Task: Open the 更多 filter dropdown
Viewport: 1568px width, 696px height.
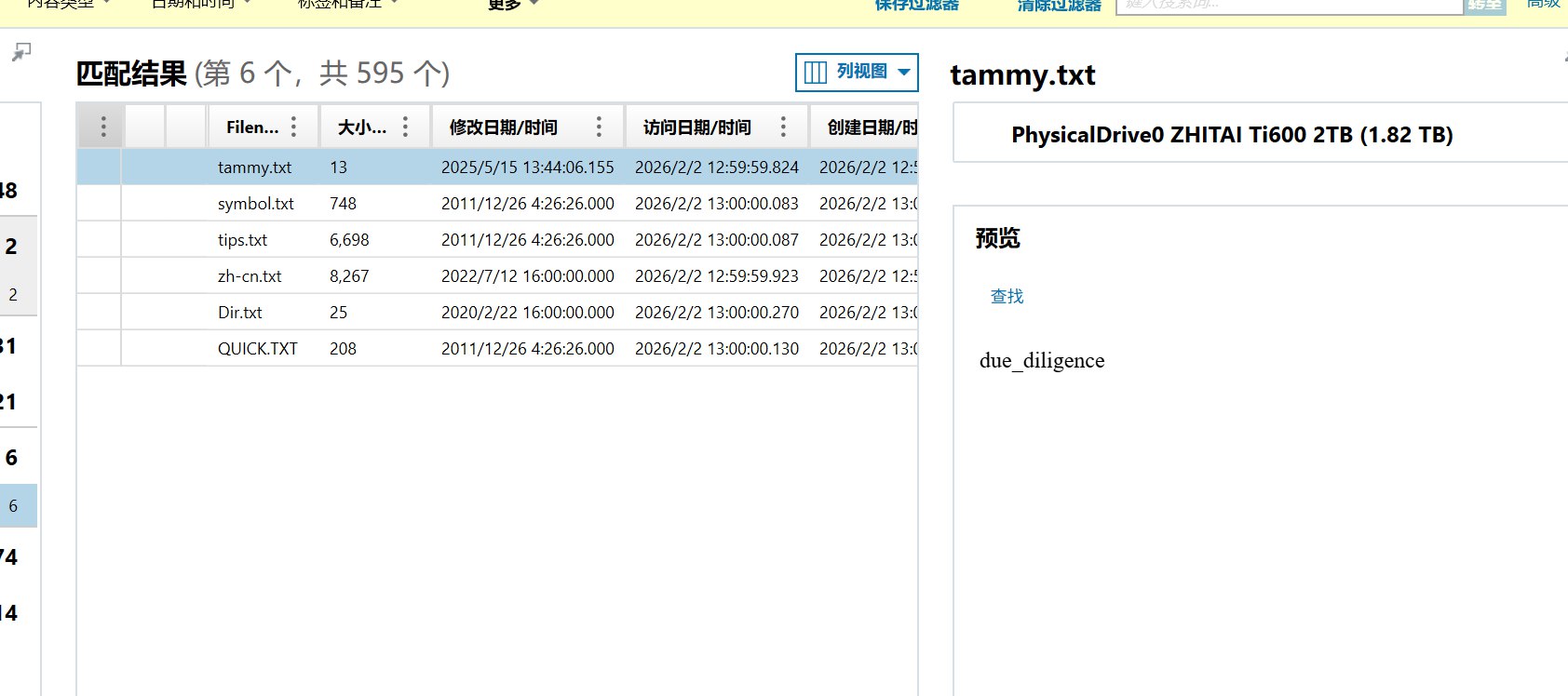Action: pyautogui.click(x=512, y=5)
